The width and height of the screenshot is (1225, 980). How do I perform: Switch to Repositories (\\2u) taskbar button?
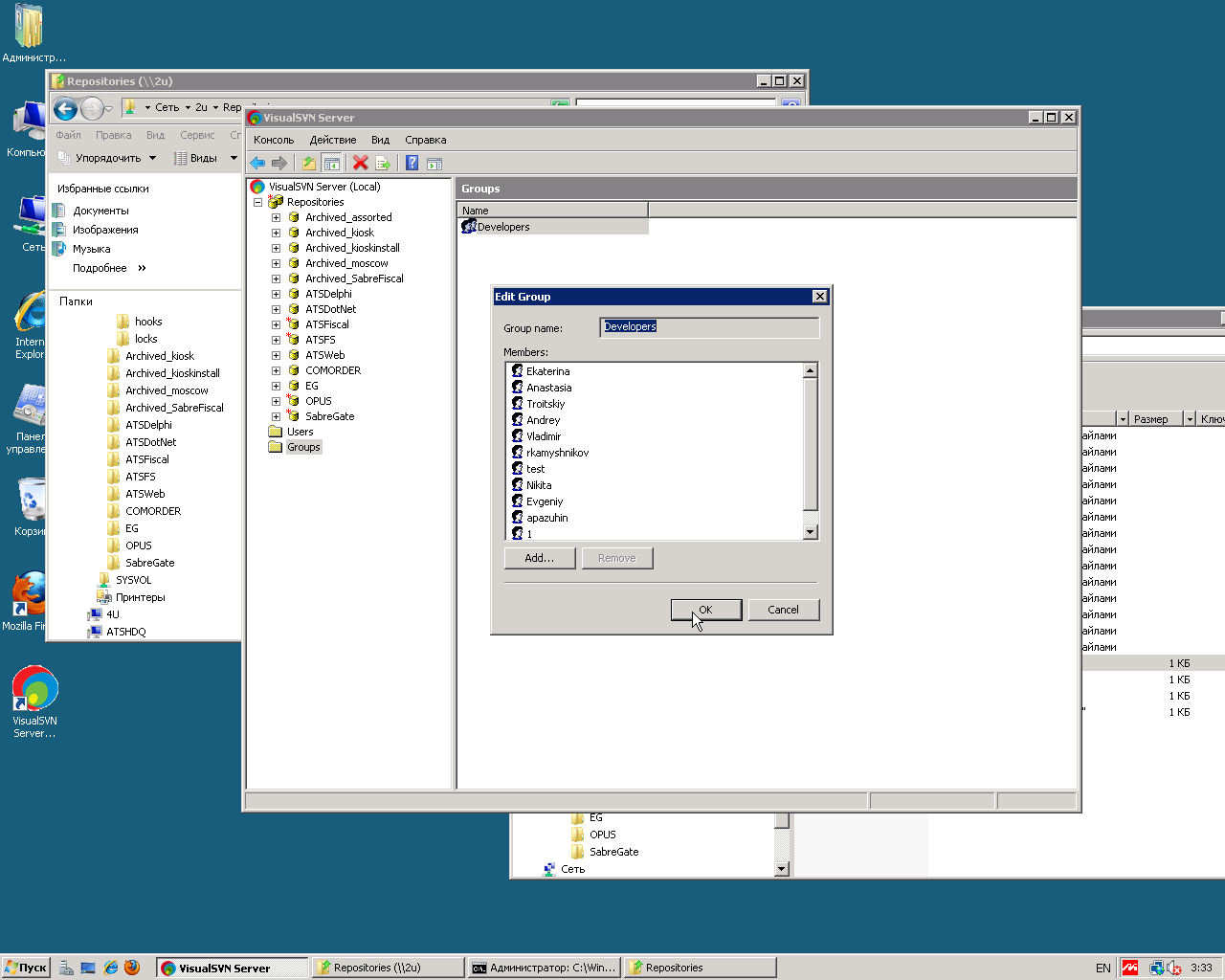click(388, 968)
